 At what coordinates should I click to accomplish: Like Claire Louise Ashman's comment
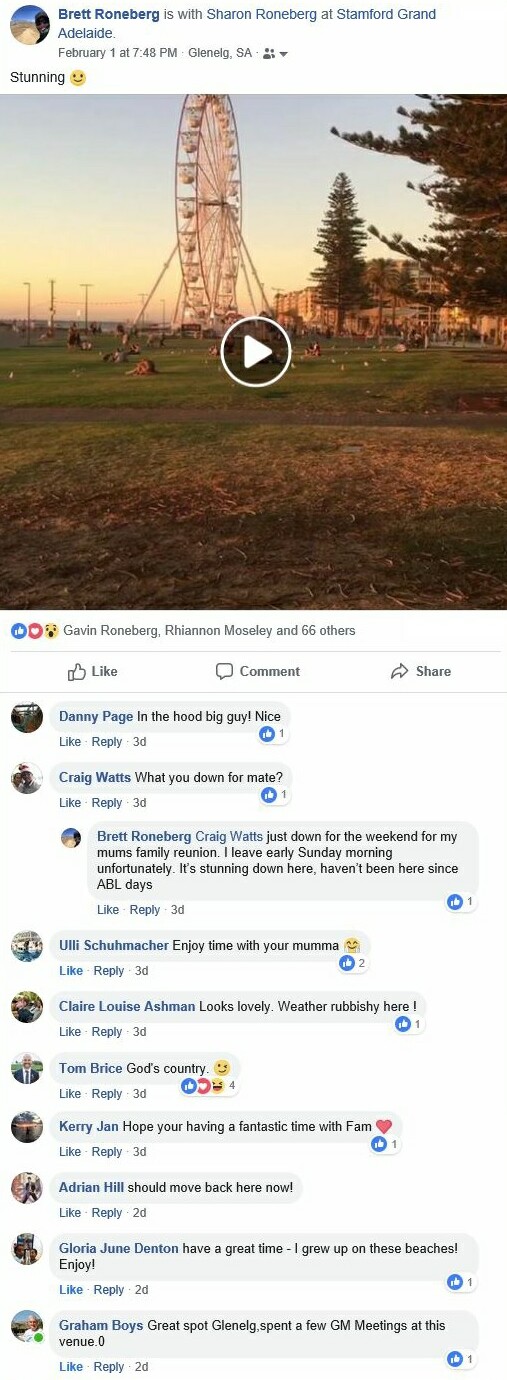pos(70,1032)
